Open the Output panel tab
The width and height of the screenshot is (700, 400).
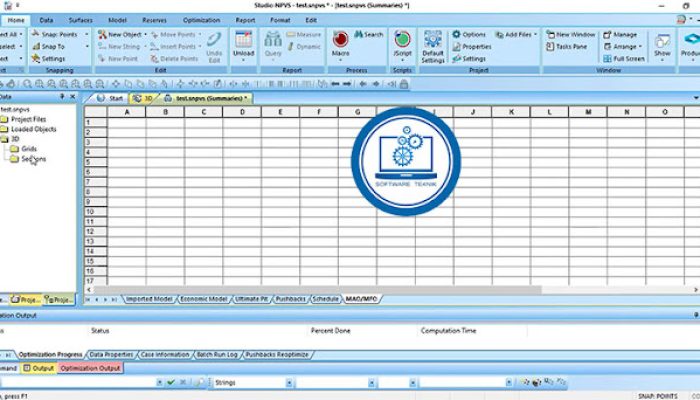pos(39,368)
